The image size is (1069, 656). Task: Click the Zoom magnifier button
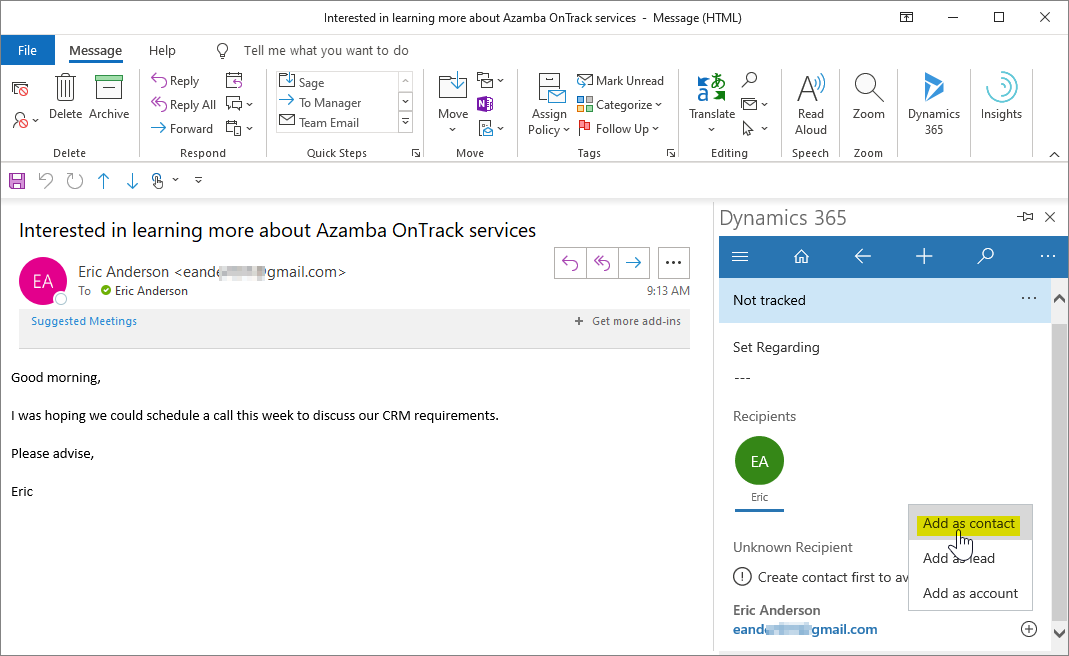point(869,97)
